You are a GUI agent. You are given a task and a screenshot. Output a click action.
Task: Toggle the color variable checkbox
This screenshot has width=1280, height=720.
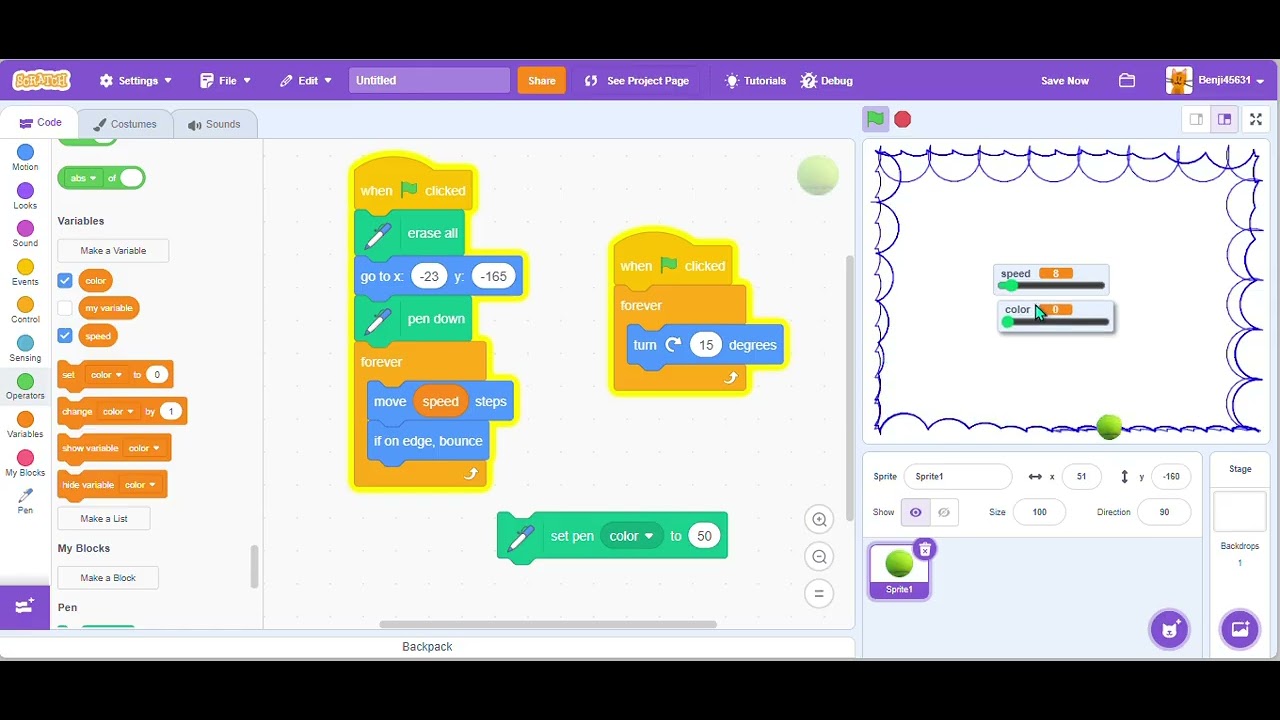click(x=65, y=280)
